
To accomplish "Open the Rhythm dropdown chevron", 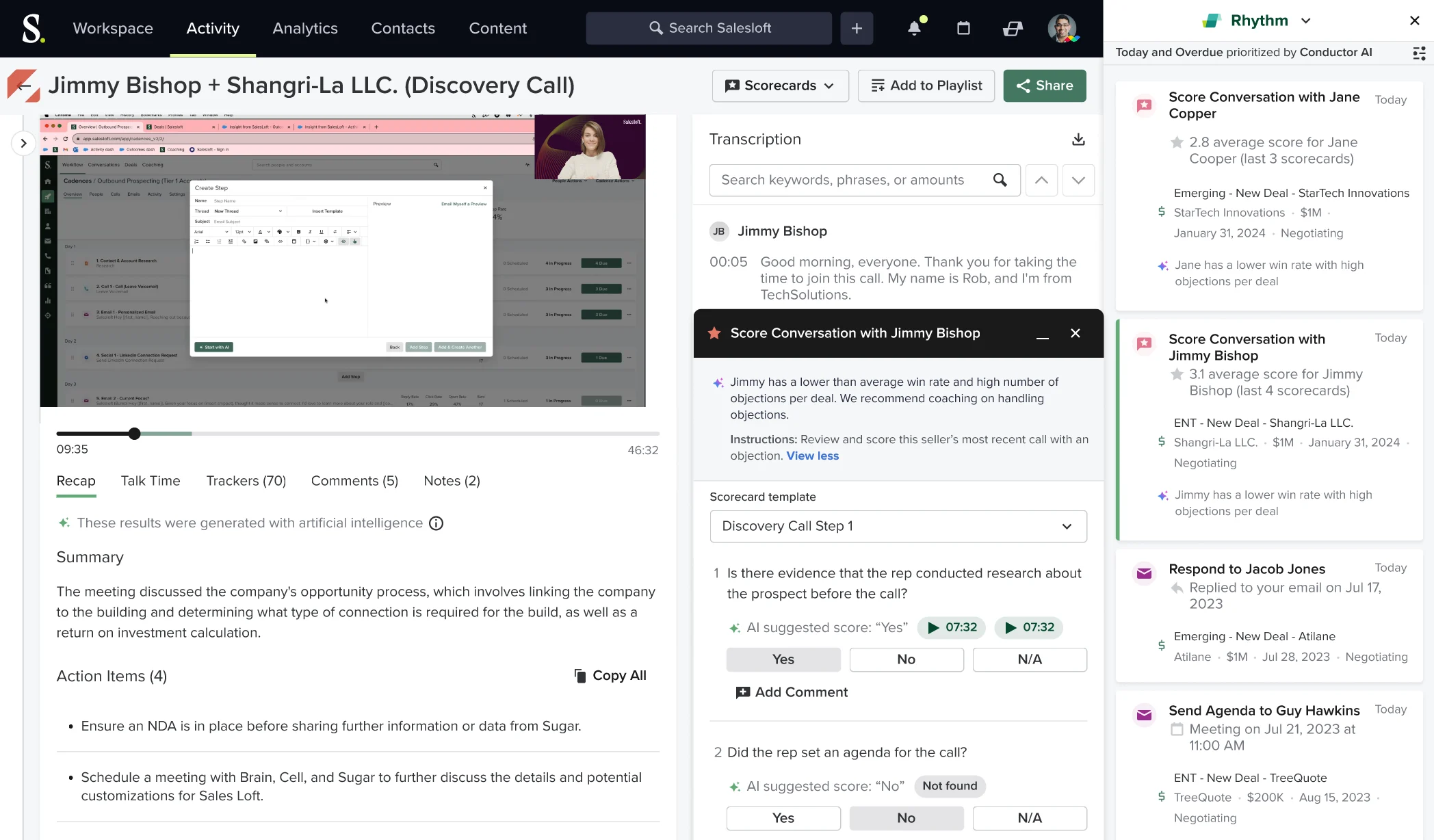I will 1305,21.
